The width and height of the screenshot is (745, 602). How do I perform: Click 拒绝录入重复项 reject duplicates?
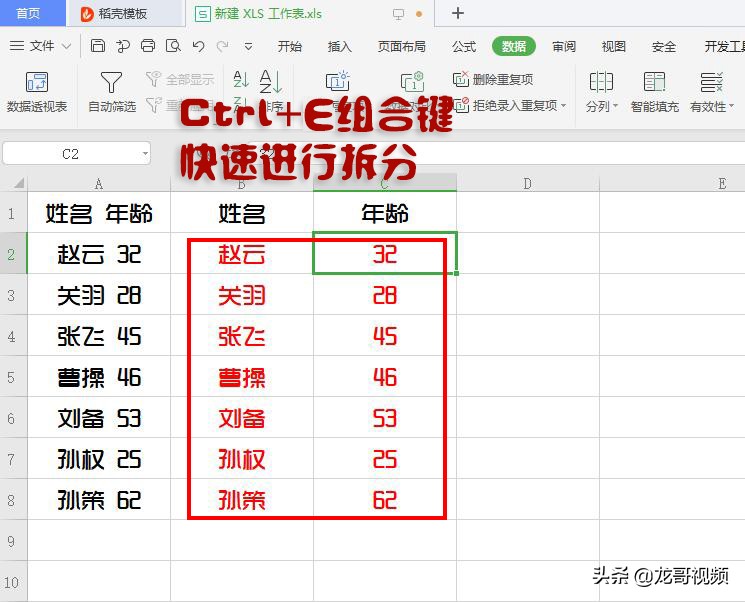coord(509,105)
